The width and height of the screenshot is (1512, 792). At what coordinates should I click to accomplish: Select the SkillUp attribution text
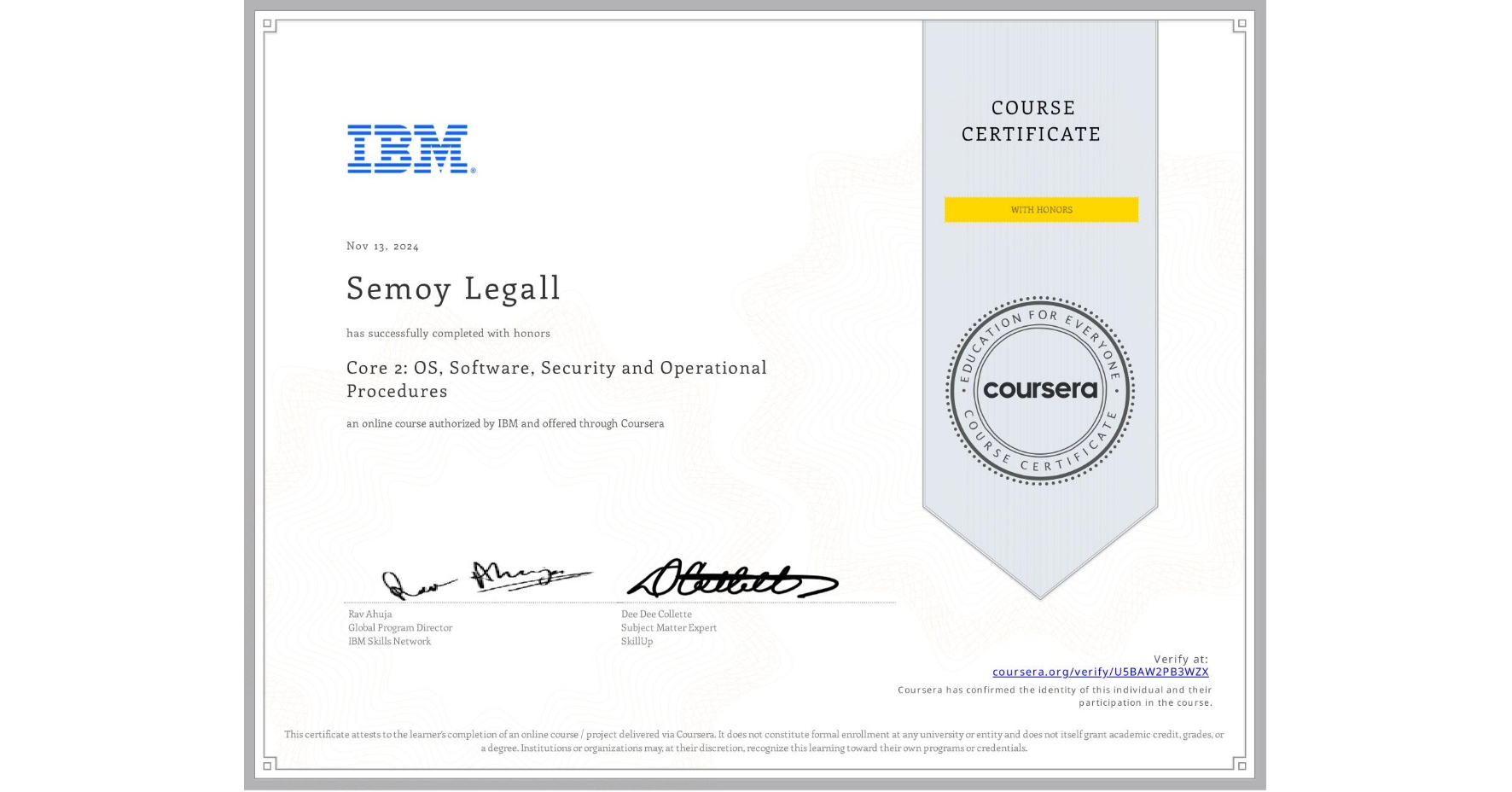(636, 641)
